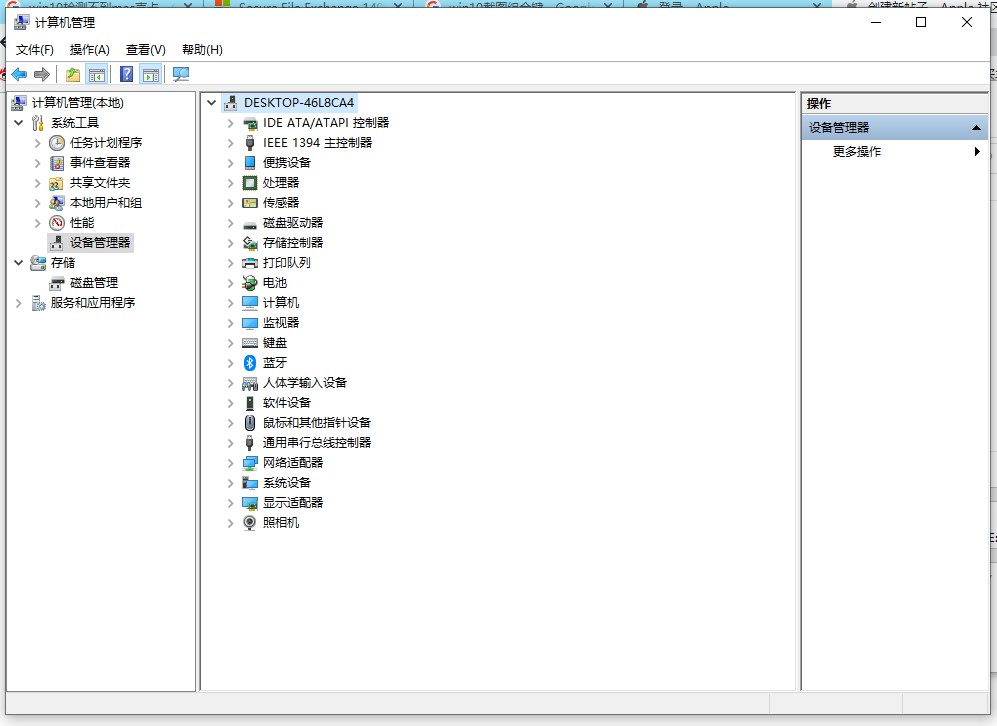Collapse the 设备管理器 actions section arrow

click(976, 128)
